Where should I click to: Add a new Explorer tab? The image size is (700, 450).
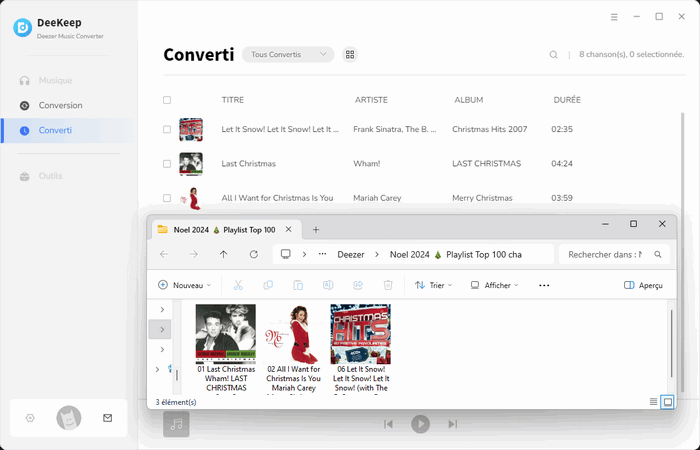(316, 230)
